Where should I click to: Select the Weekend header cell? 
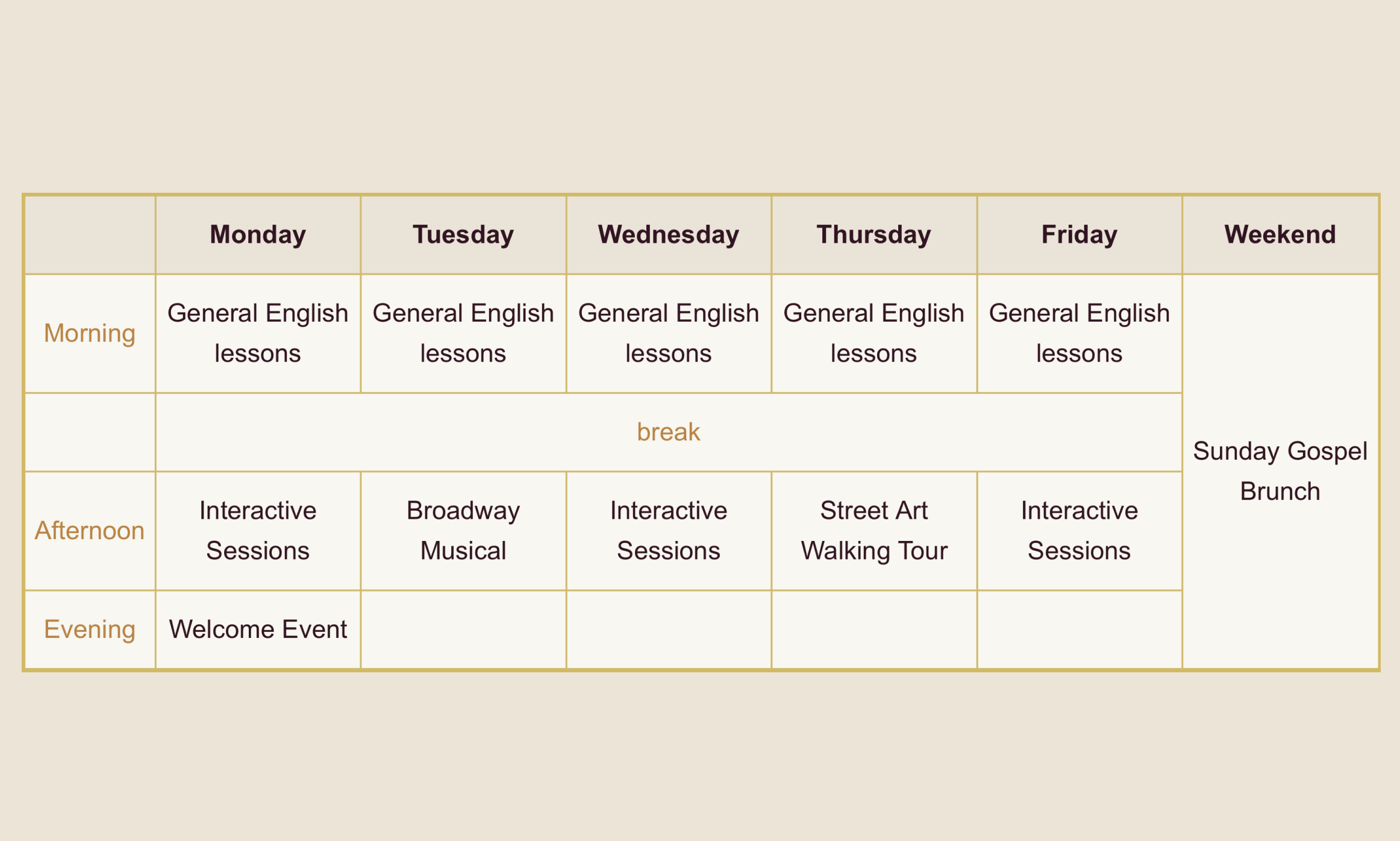coord(1280,234)
